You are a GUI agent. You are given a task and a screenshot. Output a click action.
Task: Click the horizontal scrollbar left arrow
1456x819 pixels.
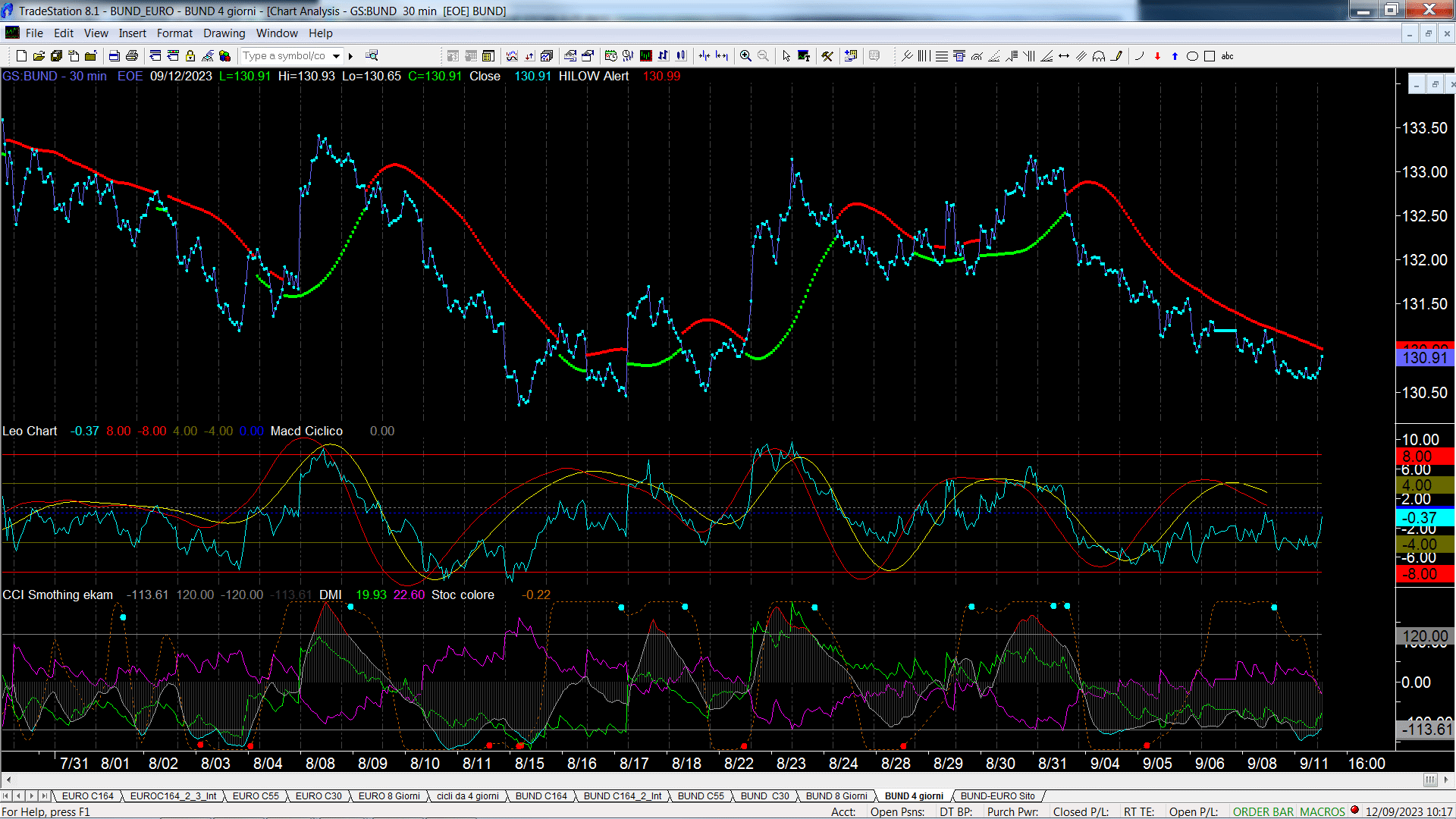click(x=8, y=780)
